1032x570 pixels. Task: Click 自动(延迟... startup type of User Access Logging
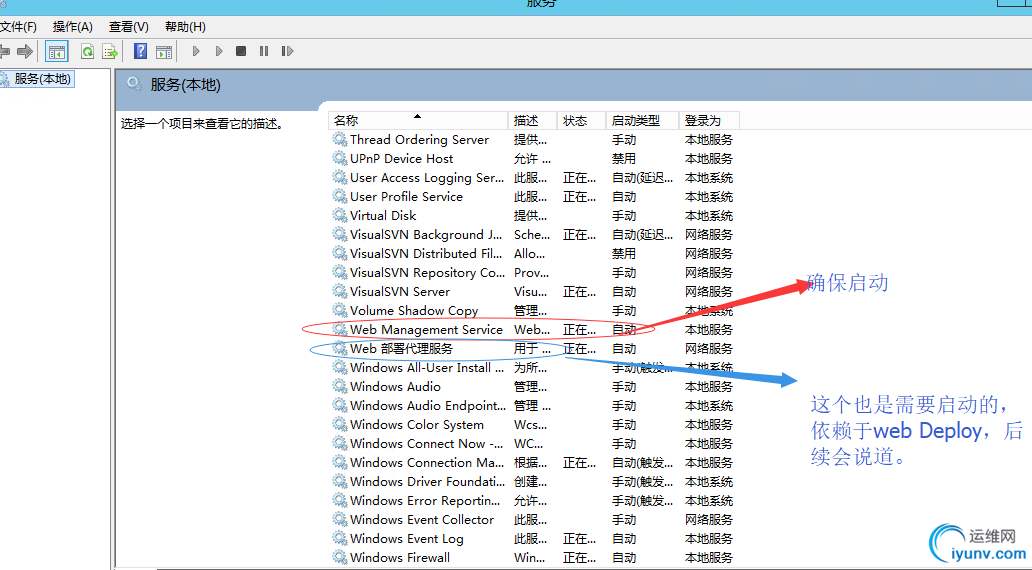click(x=642, y=178)
